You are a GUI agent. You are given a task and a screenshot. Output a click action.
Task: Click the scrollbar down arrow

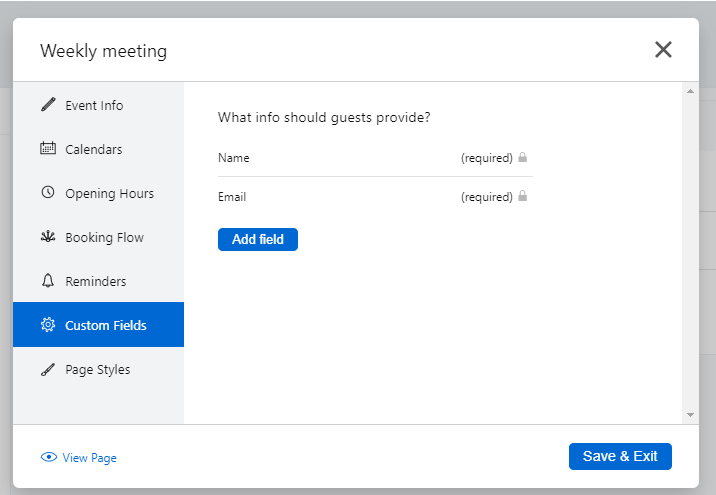coord(690,414)
